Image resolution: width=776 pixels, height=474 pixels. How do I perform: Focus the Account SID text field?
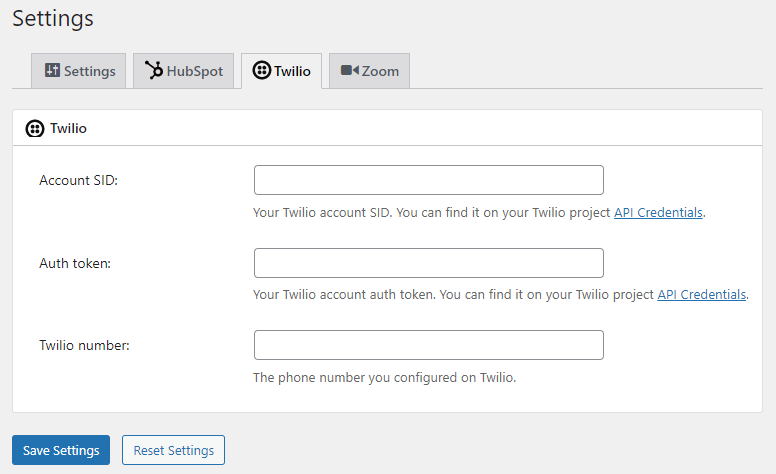[428, 180]
